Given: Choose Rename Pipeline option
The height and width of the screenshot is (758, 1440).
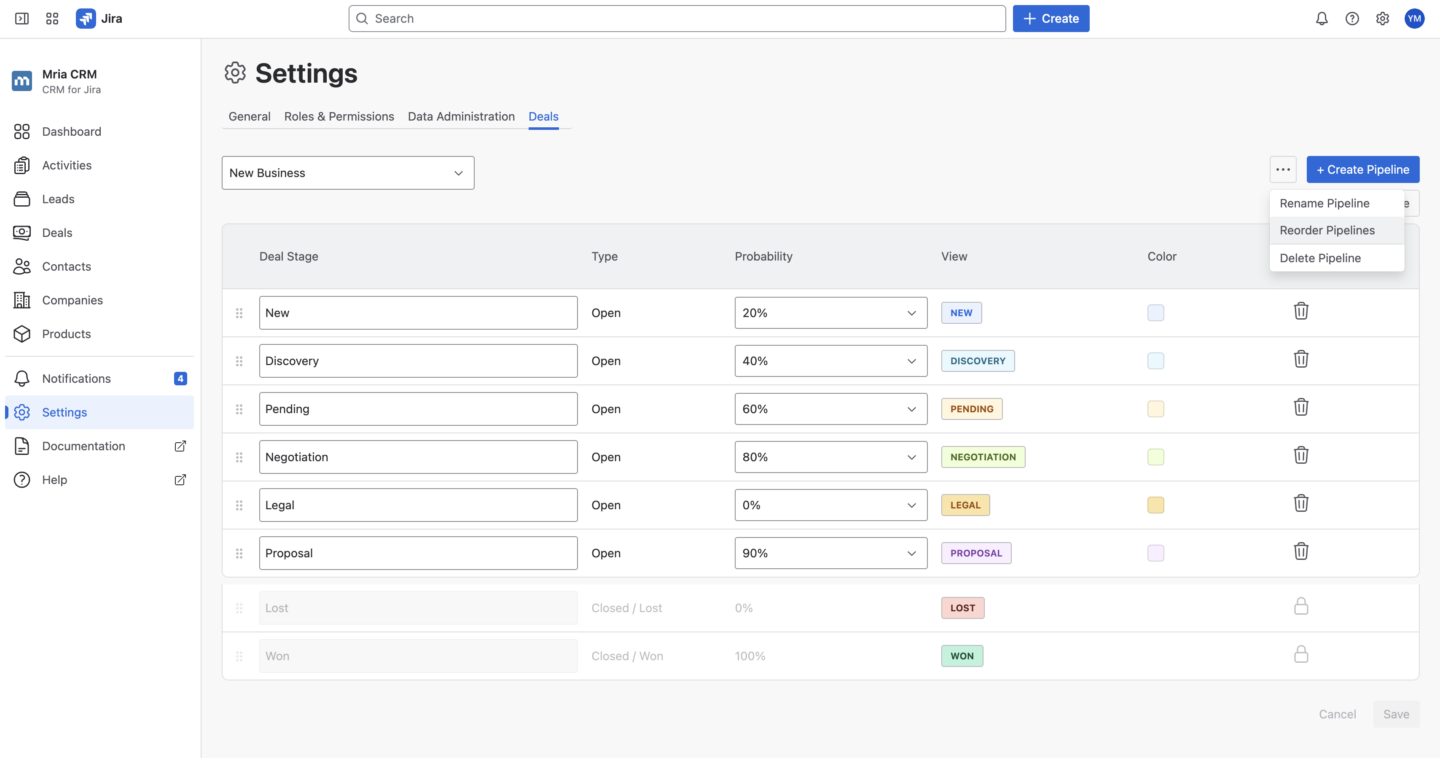Looking at the screenshot, I should point(1326,203).
